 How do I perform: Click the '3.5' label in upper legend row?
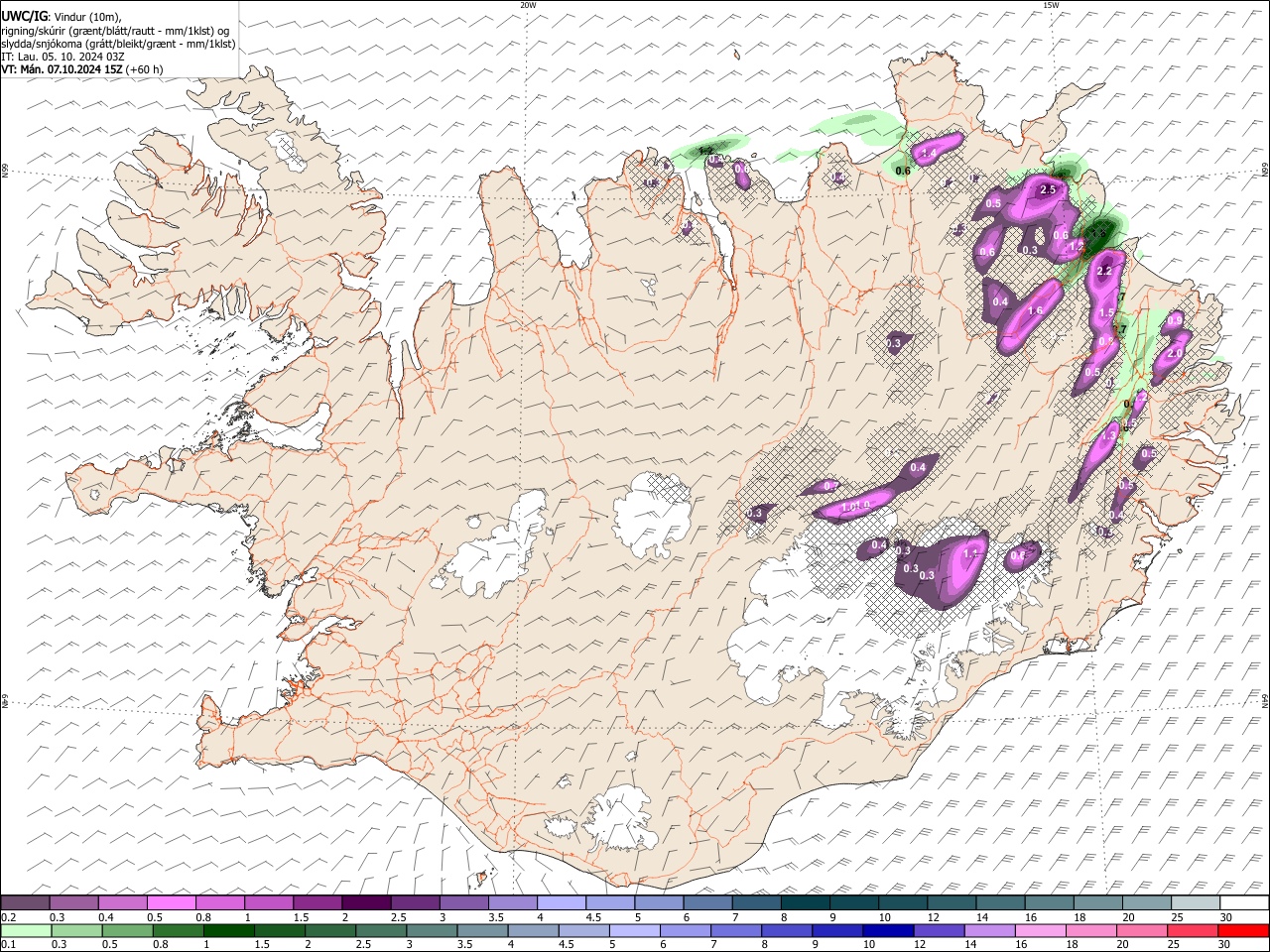coord(495,917)
